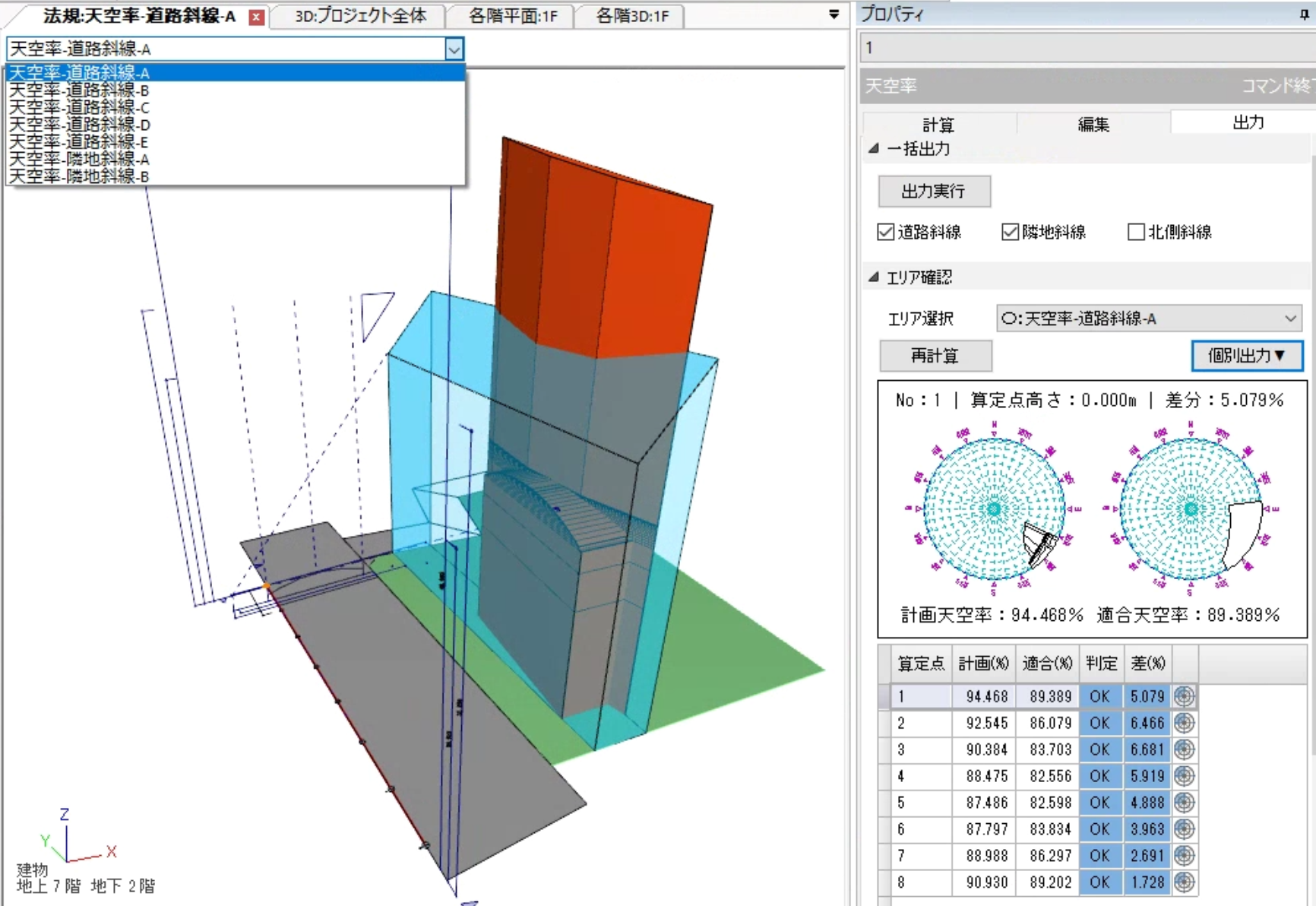Image resolution: width=1316 pixels, height=906 pixels.
Task: Select the OK cell in row 6
Action: [1101, 829]
